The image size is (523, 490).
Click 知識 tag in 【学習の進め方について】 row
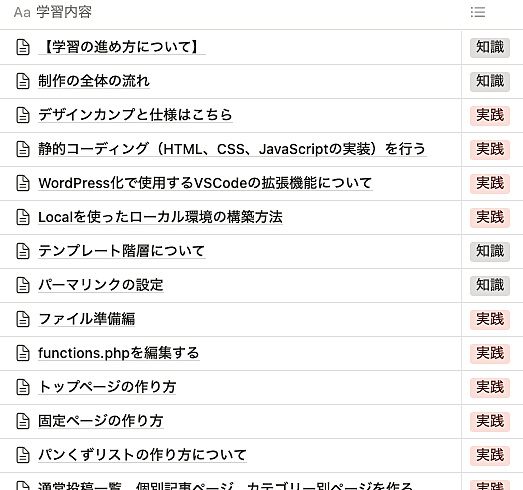tap(490, 47)
